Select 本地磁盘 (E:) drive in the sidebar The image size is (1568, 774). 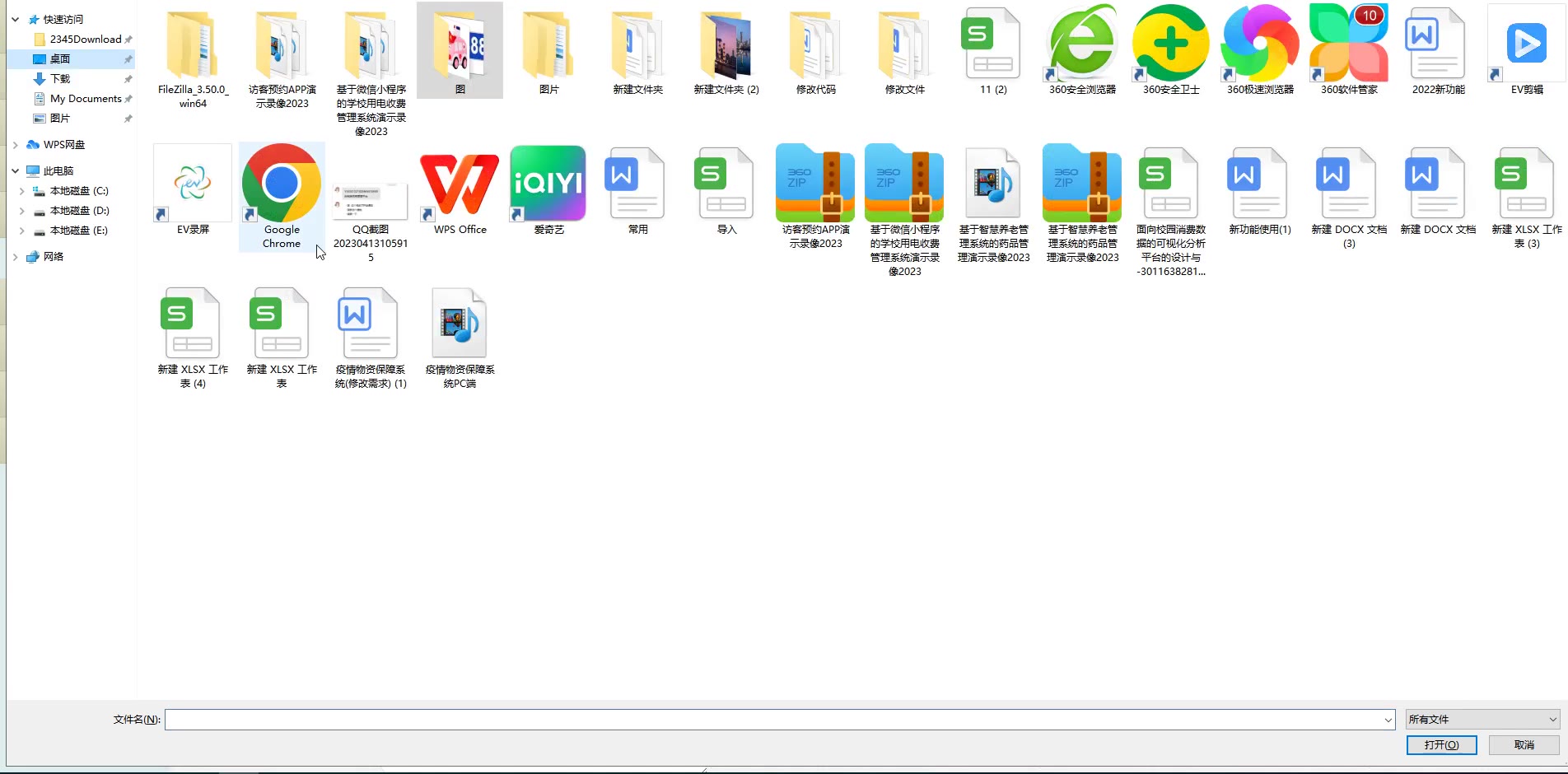pyautogui.click(x=79, y=231)
